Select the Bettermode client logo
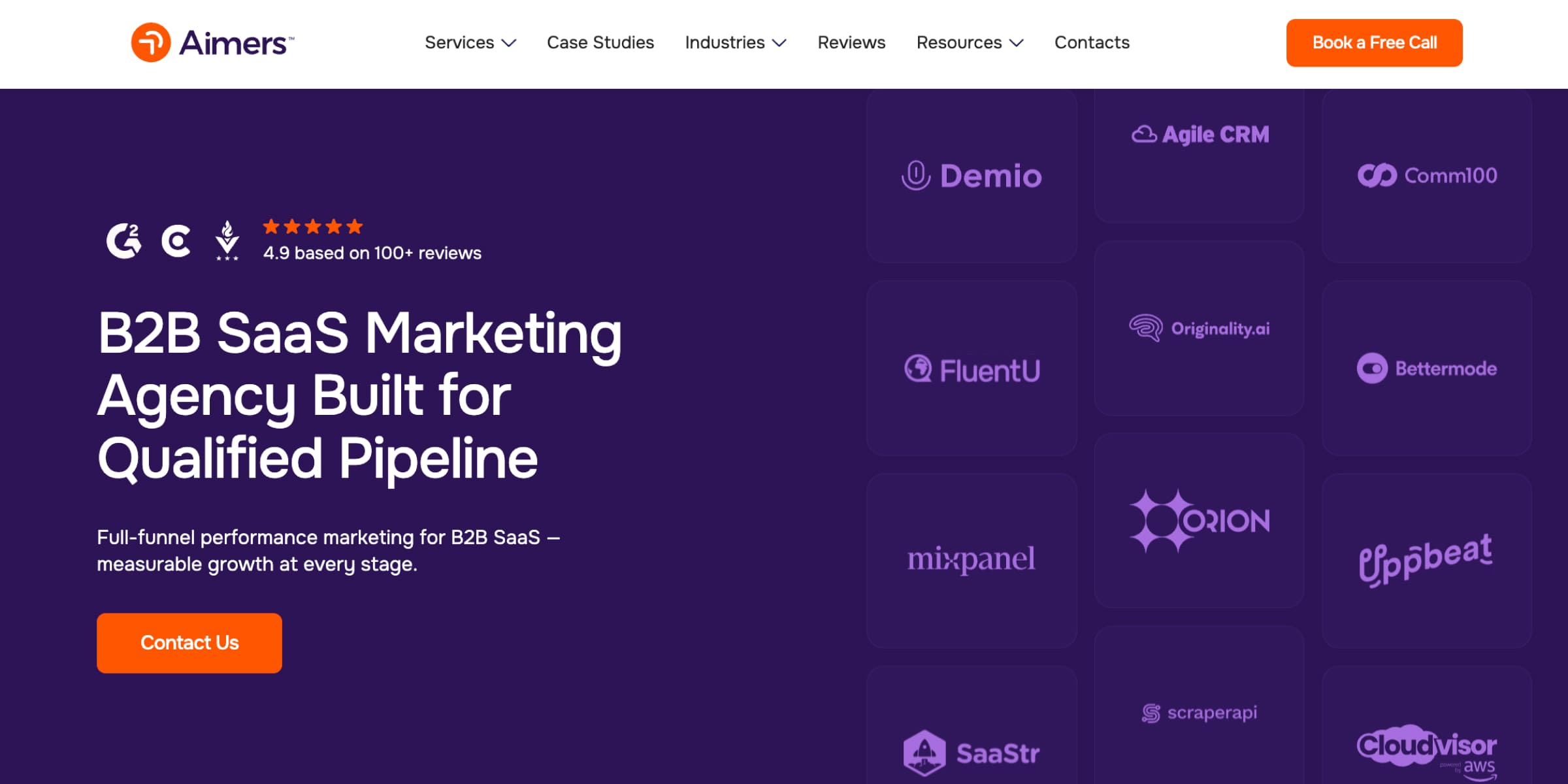Image resolution: width=1568 pixels, height=784 pixels. click(x=1428, y=368)
